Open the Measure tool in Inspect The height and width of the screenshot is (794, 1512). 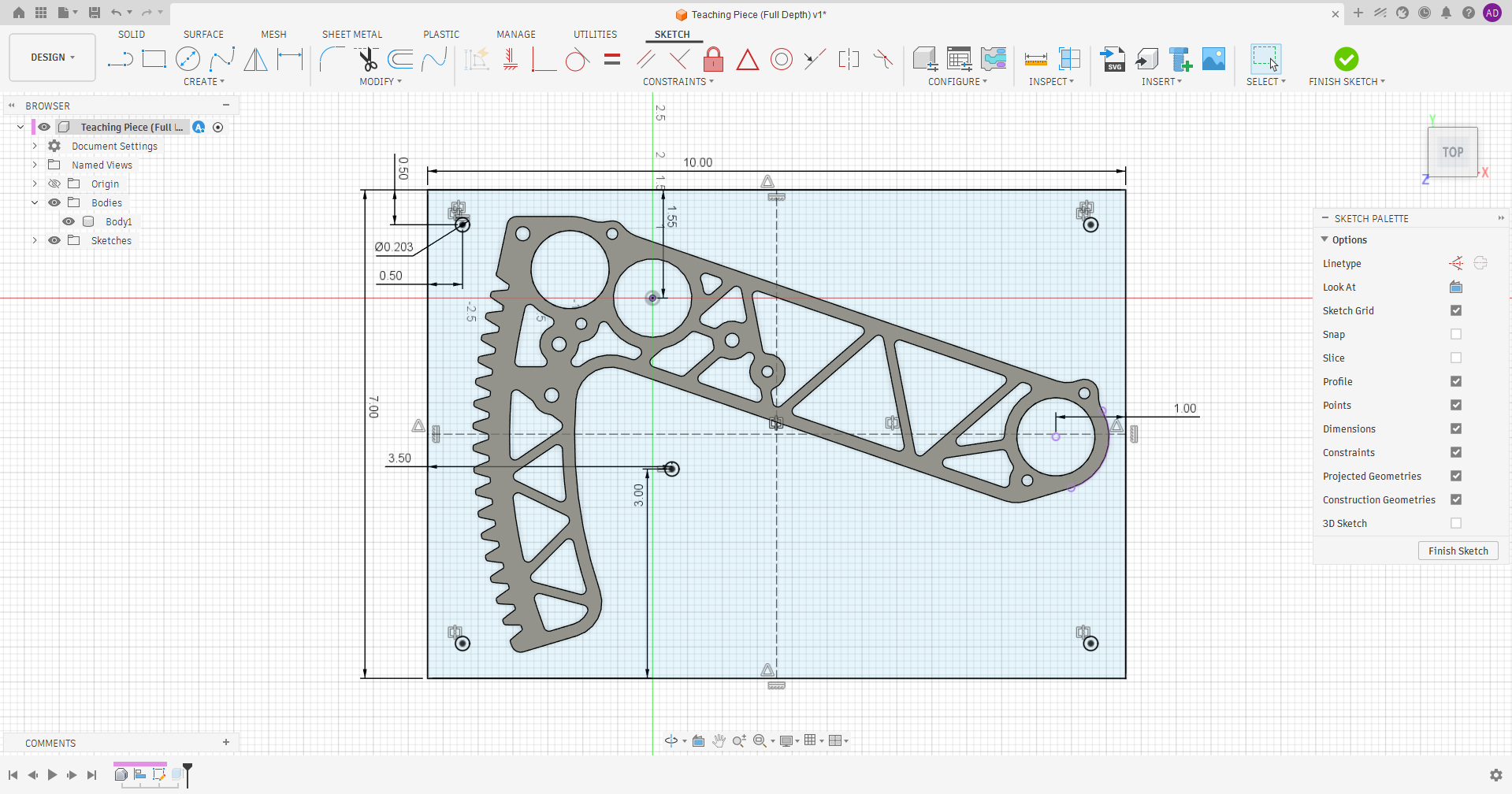point(1035,59)
